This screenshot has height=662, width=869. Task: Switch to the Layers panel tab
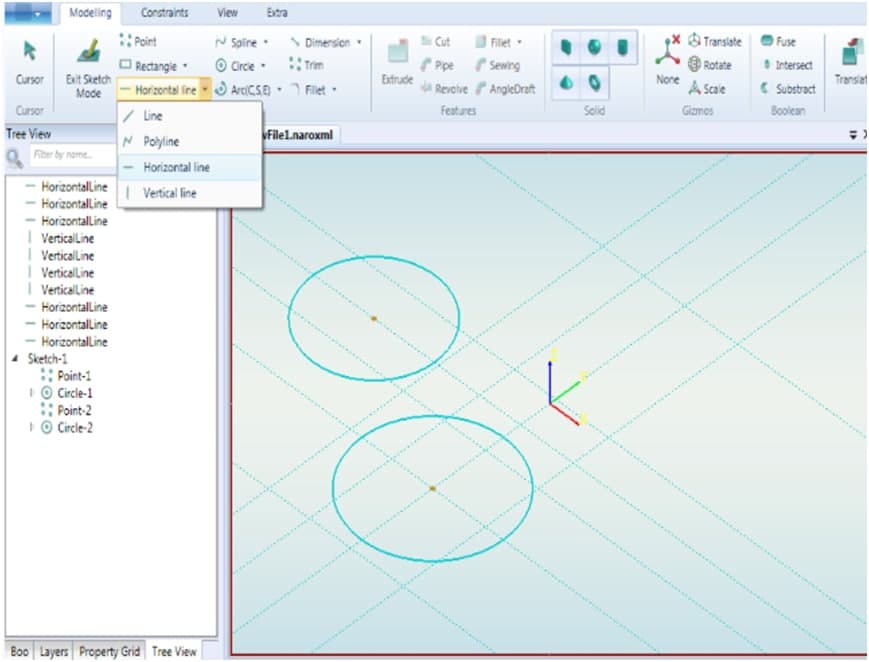[x=54, y=651]
